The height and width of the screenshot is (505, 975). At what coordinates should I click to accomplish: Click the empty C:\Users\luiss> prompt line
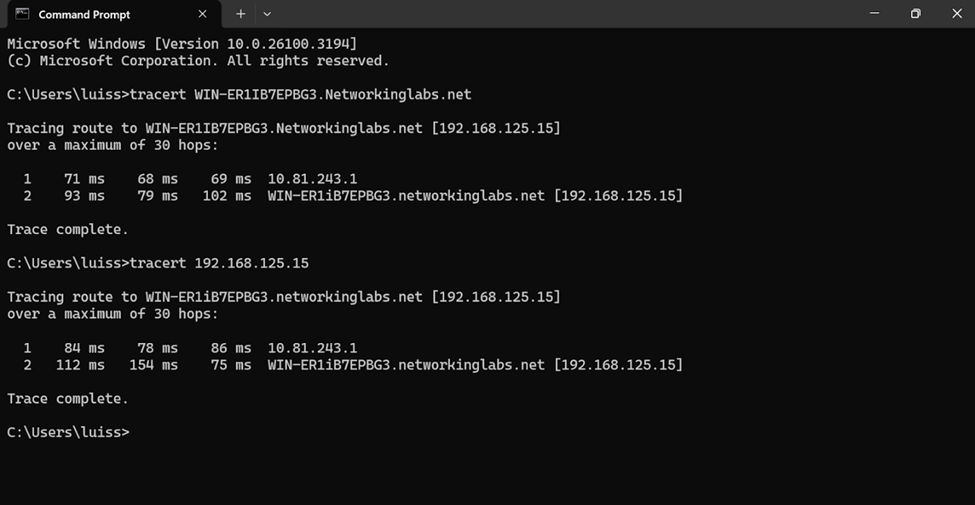68,432
